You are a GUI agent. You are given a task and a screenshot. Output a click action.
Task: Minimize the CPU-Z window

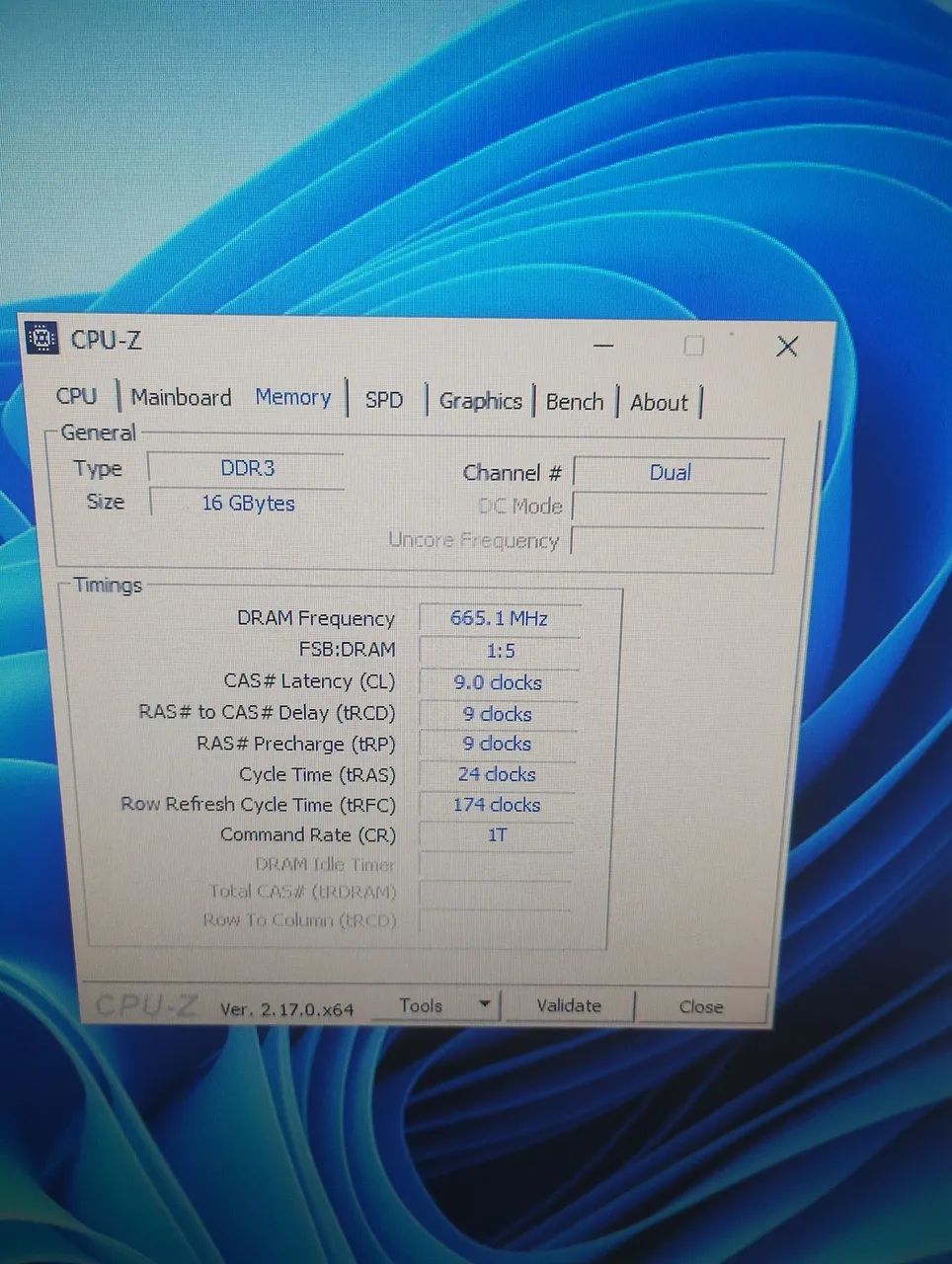pyautogui.click(x=604, y=346)
